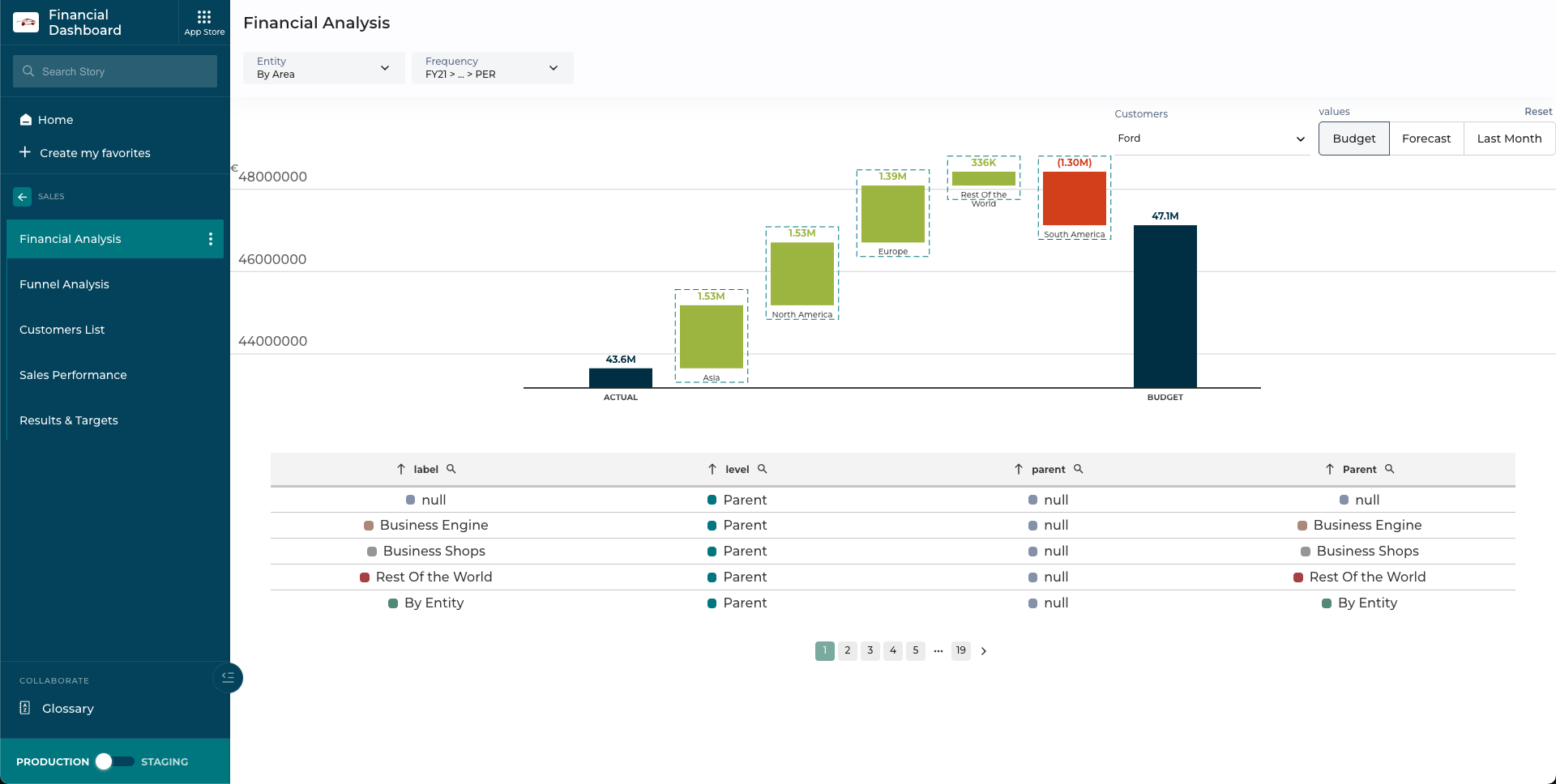
Task: Click the Home icon in the sidebar
Action: (26, 119)
